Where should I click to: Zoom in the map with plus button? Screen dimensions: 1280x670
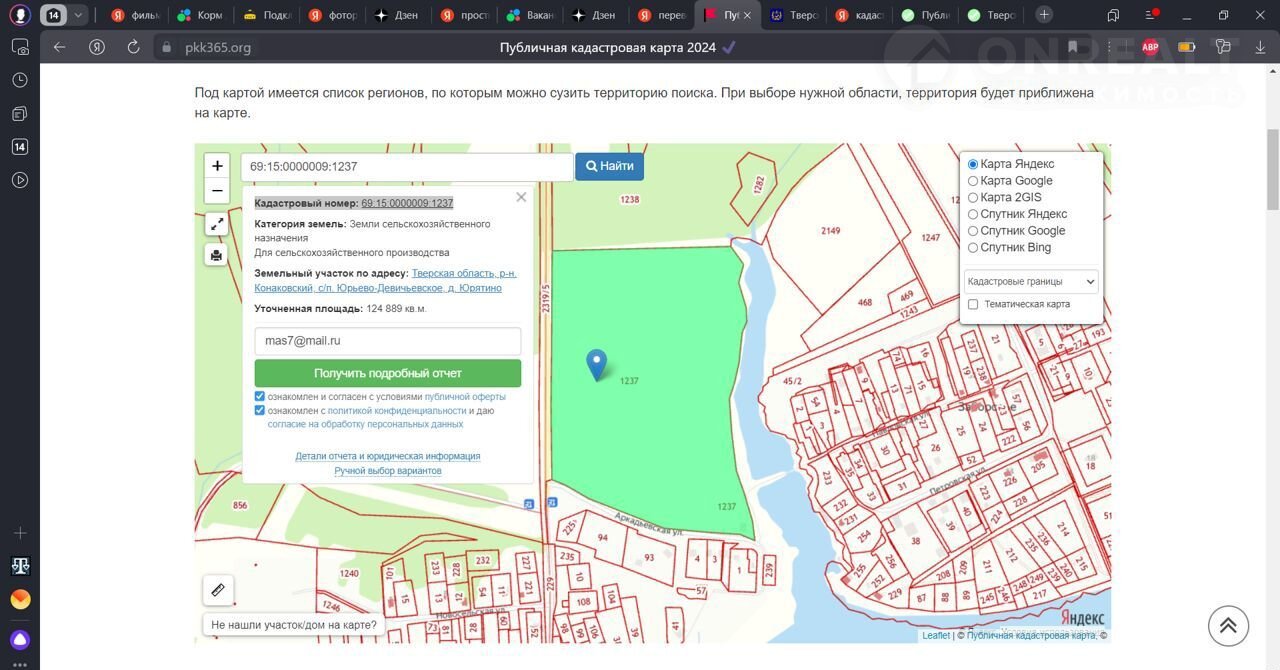coord(217,166)
